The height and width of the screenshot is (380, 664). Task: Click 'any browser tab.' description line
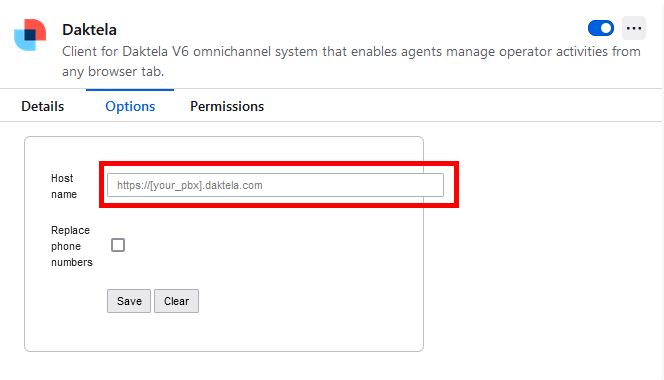click(113, 72)
